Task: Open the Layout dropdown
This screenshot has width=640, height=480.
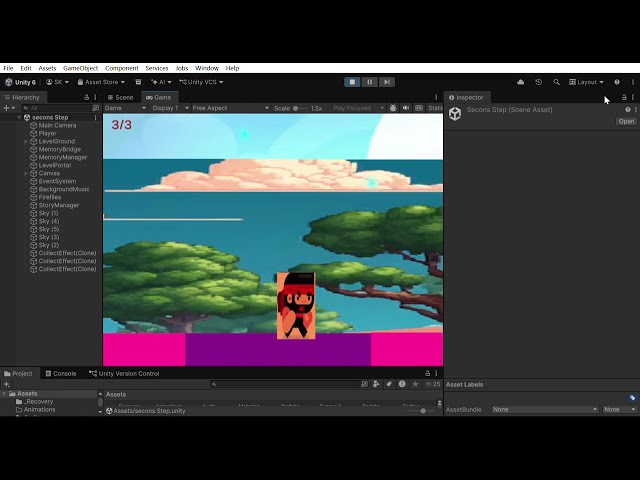Action: click(x=586, y=82)
